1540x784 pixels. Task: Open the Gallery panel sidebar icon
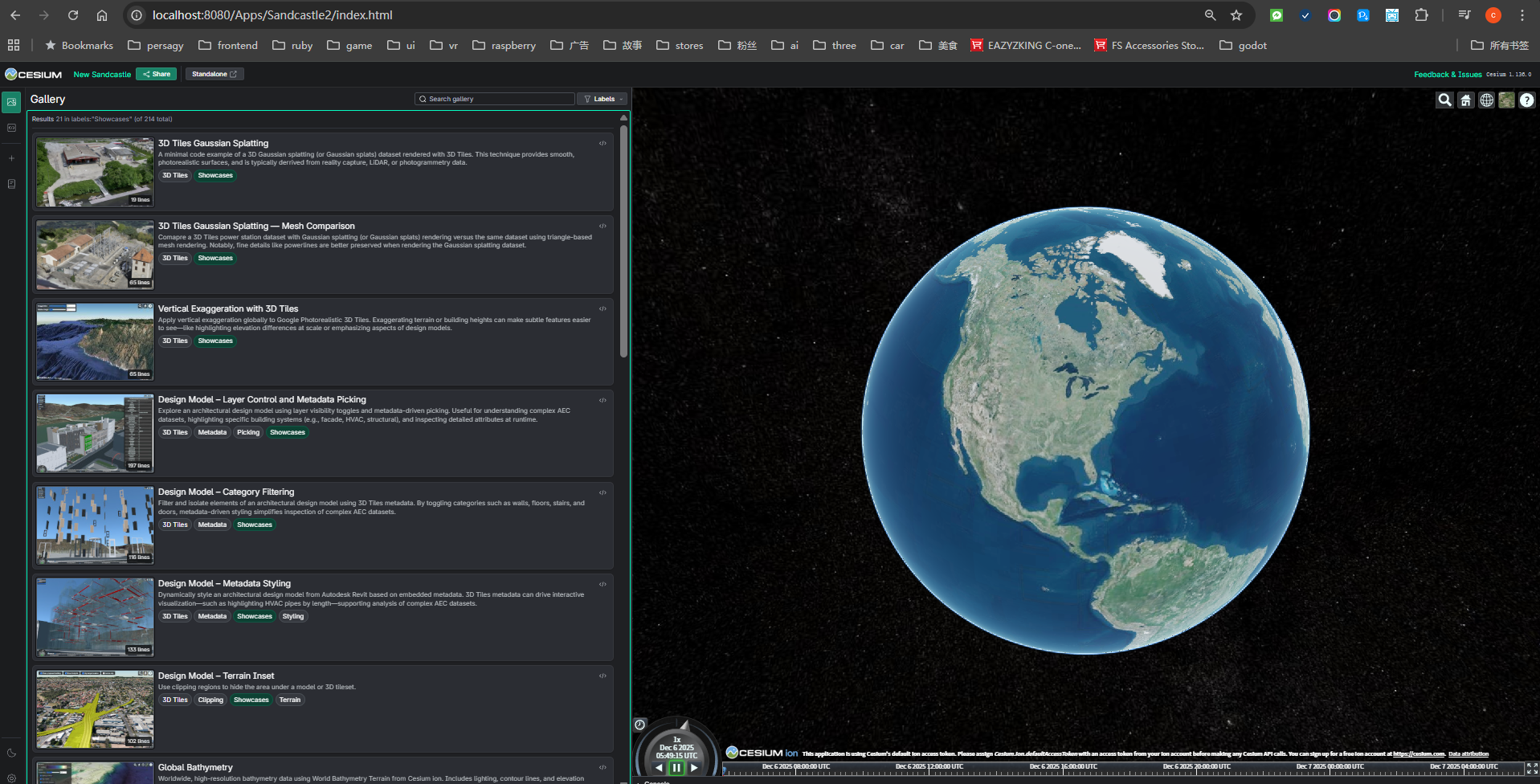coord(11,102)
